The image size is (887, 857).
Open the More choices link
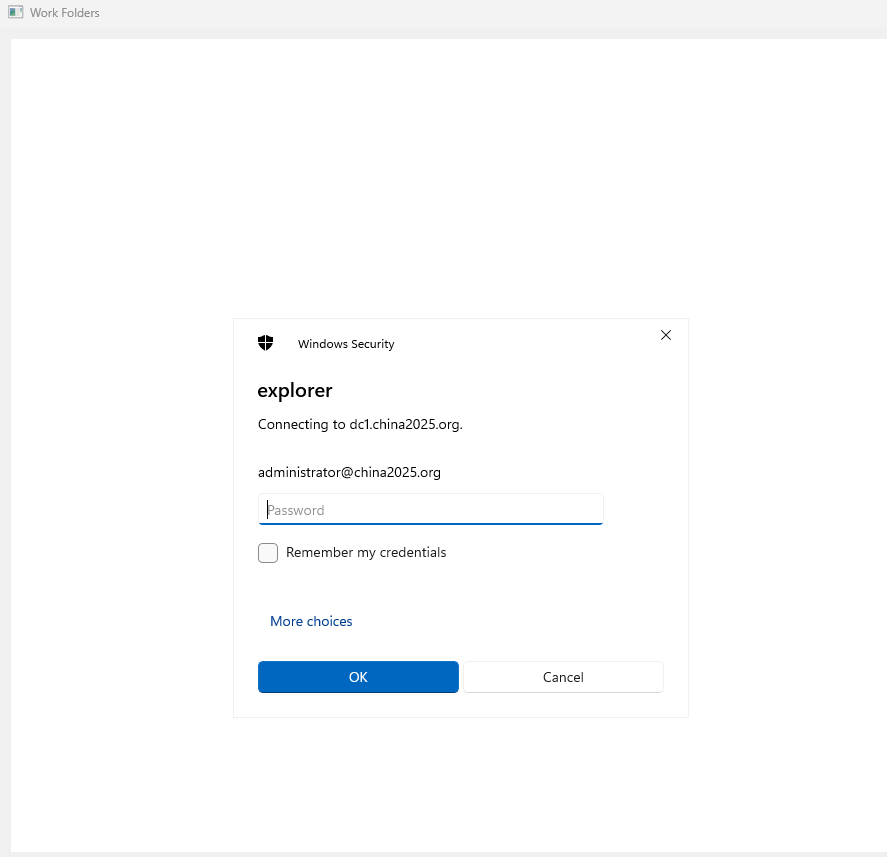(x=311, y=621)
